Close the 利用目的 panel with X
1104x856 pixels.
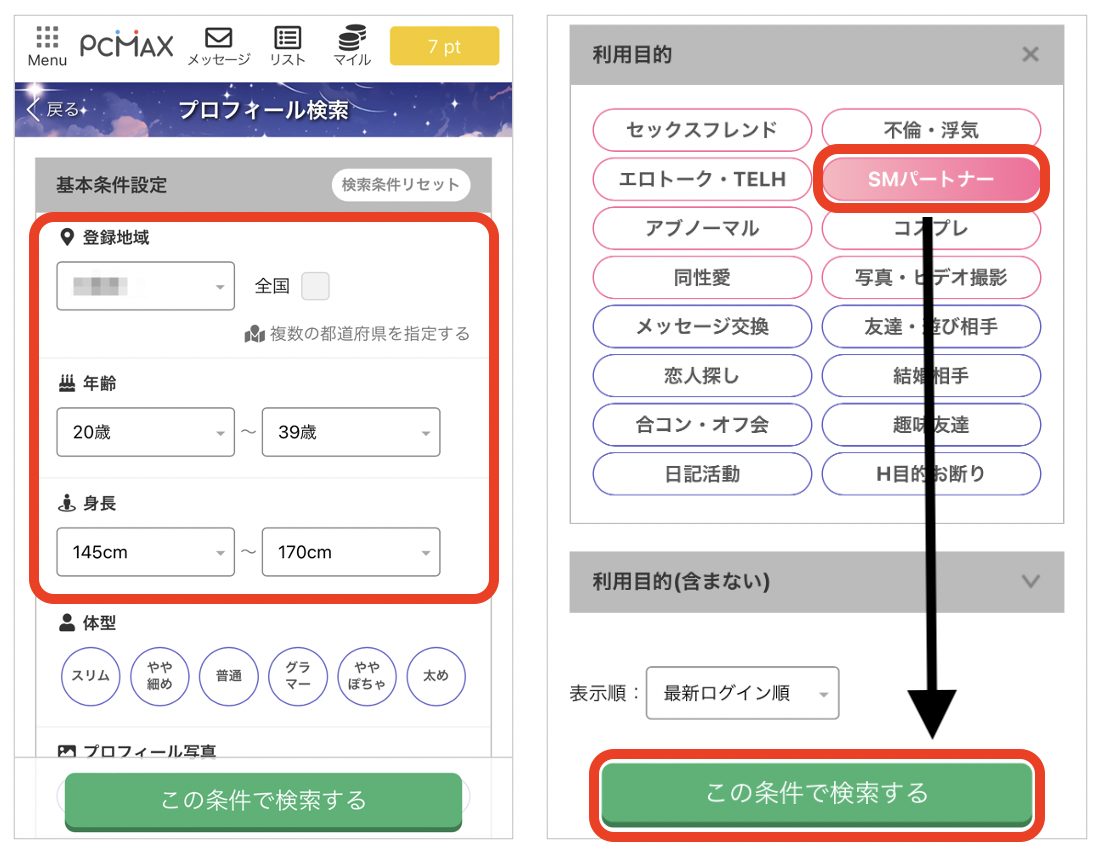pyautogui.click(x=1030, y=54)
